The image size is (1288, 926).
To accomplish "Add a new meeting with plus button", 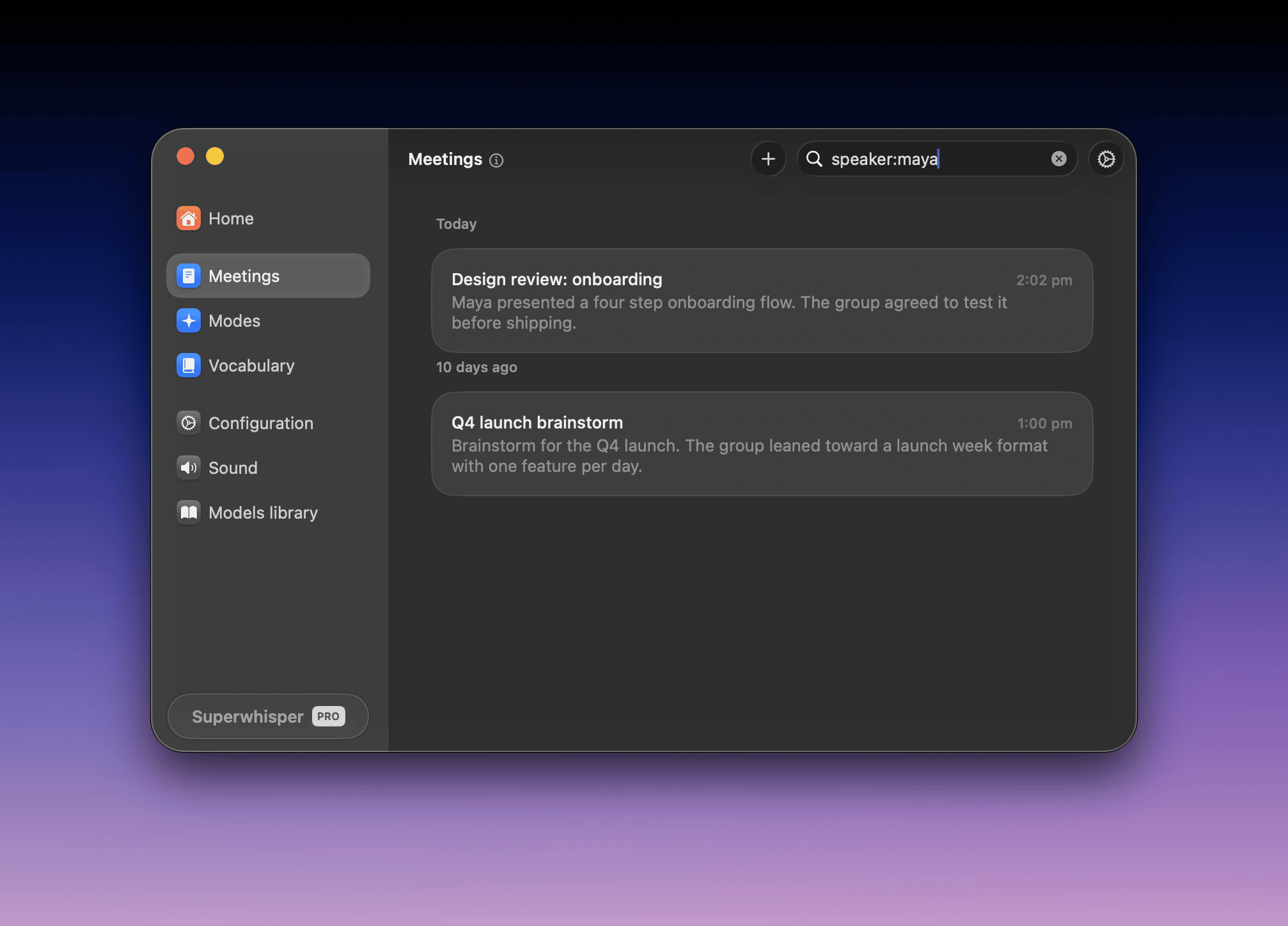I will (x=768, y=159).
